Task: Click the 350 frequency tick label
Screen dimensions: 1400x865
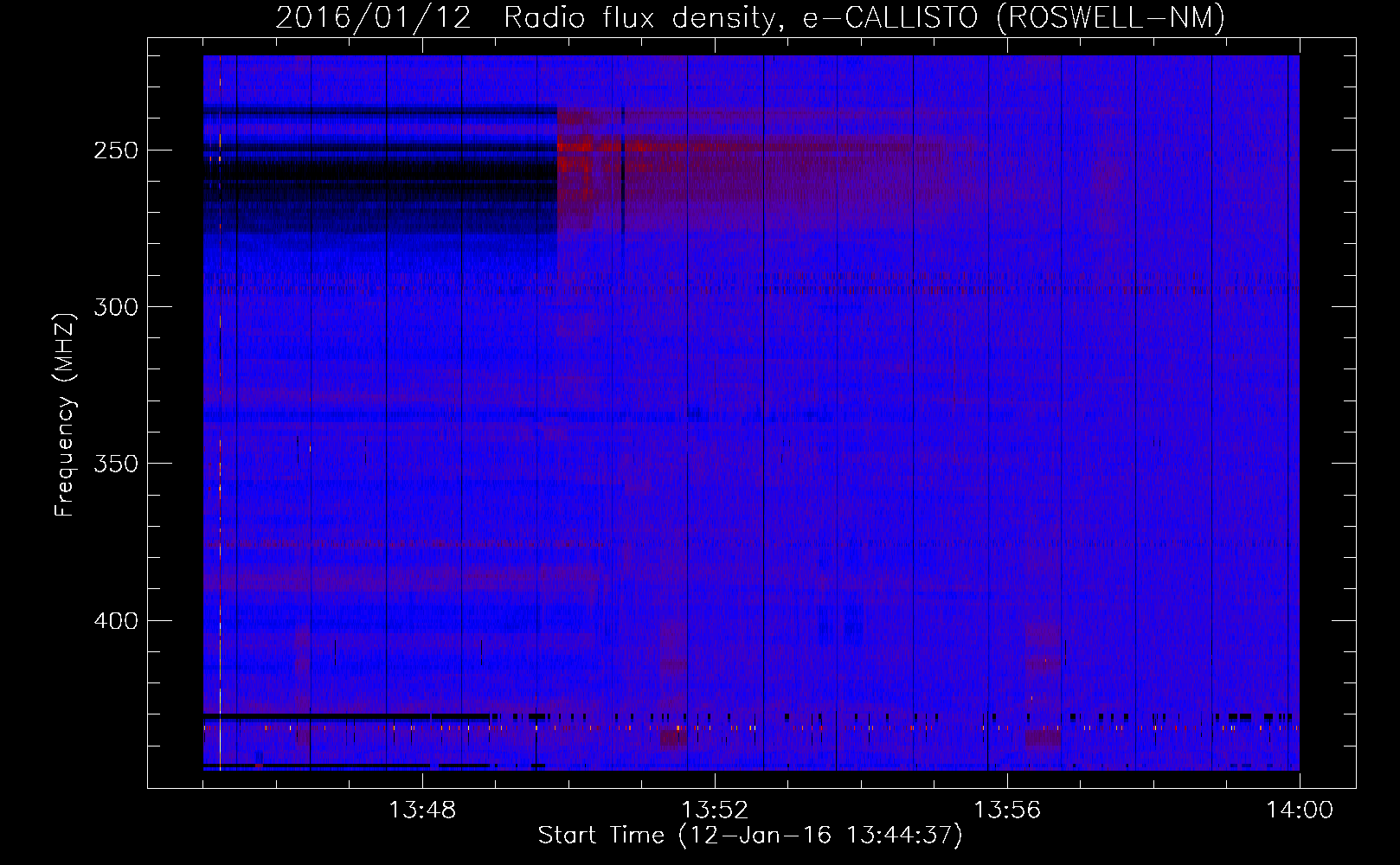Action: tap(116, 464)
